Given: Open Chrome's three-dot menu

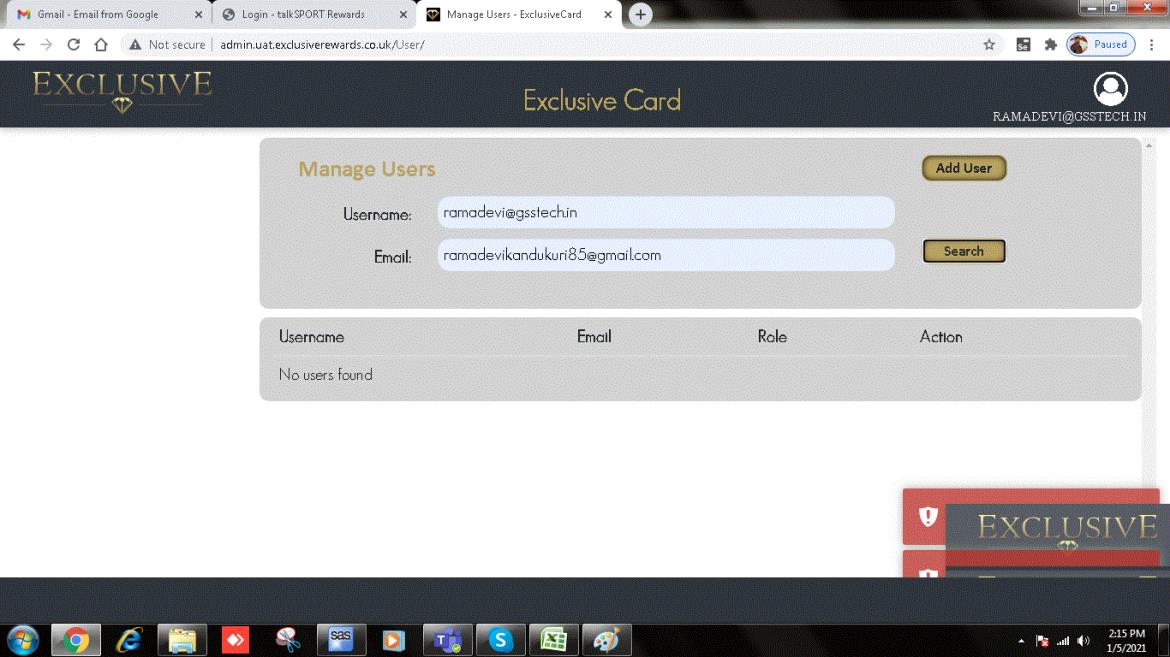Looking at the screenshot, I should click(x=1152, y=45).
